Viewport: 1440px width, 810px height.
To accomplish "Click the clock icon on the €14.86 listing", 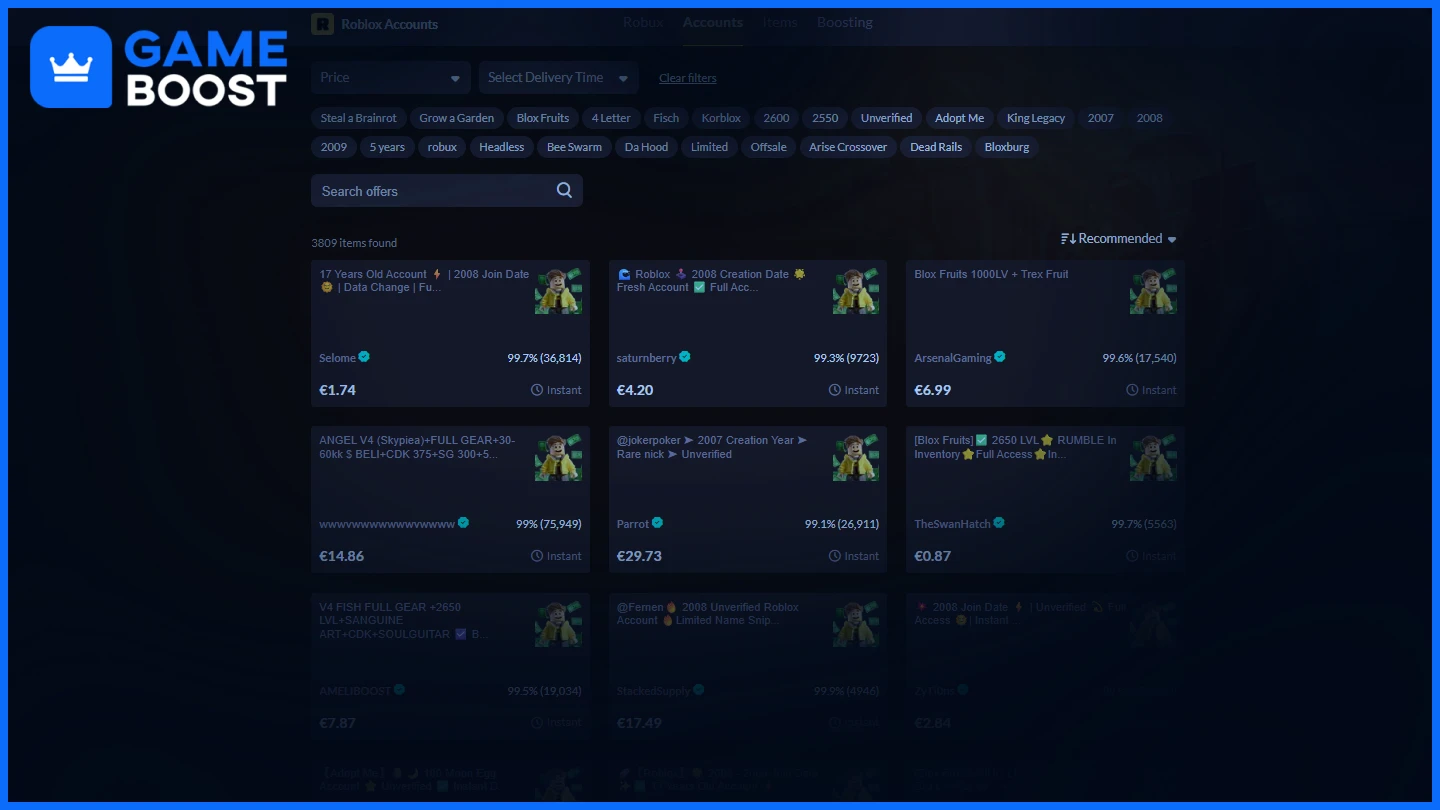I will click(537, 556).
